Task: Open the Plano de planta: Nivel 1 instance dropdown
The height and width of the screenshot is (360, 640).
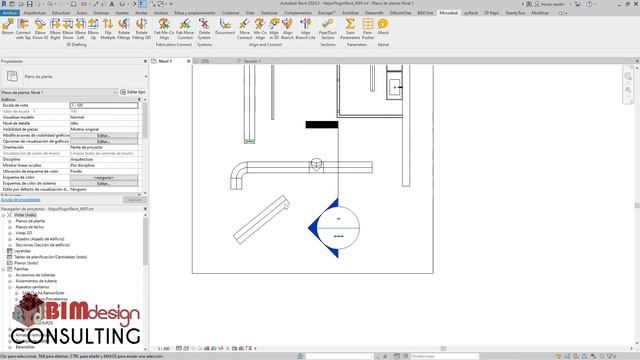Action: pyautogui.click(x=115, y=92)
